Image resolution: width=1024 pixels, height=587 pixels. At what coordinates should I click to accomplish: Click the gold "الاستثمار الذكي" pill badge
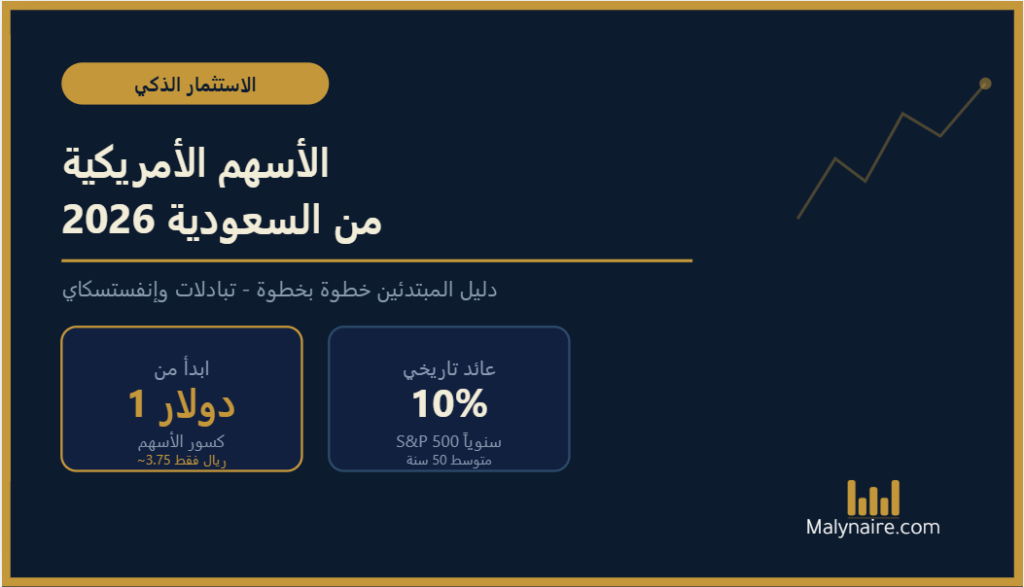[195, 84]
